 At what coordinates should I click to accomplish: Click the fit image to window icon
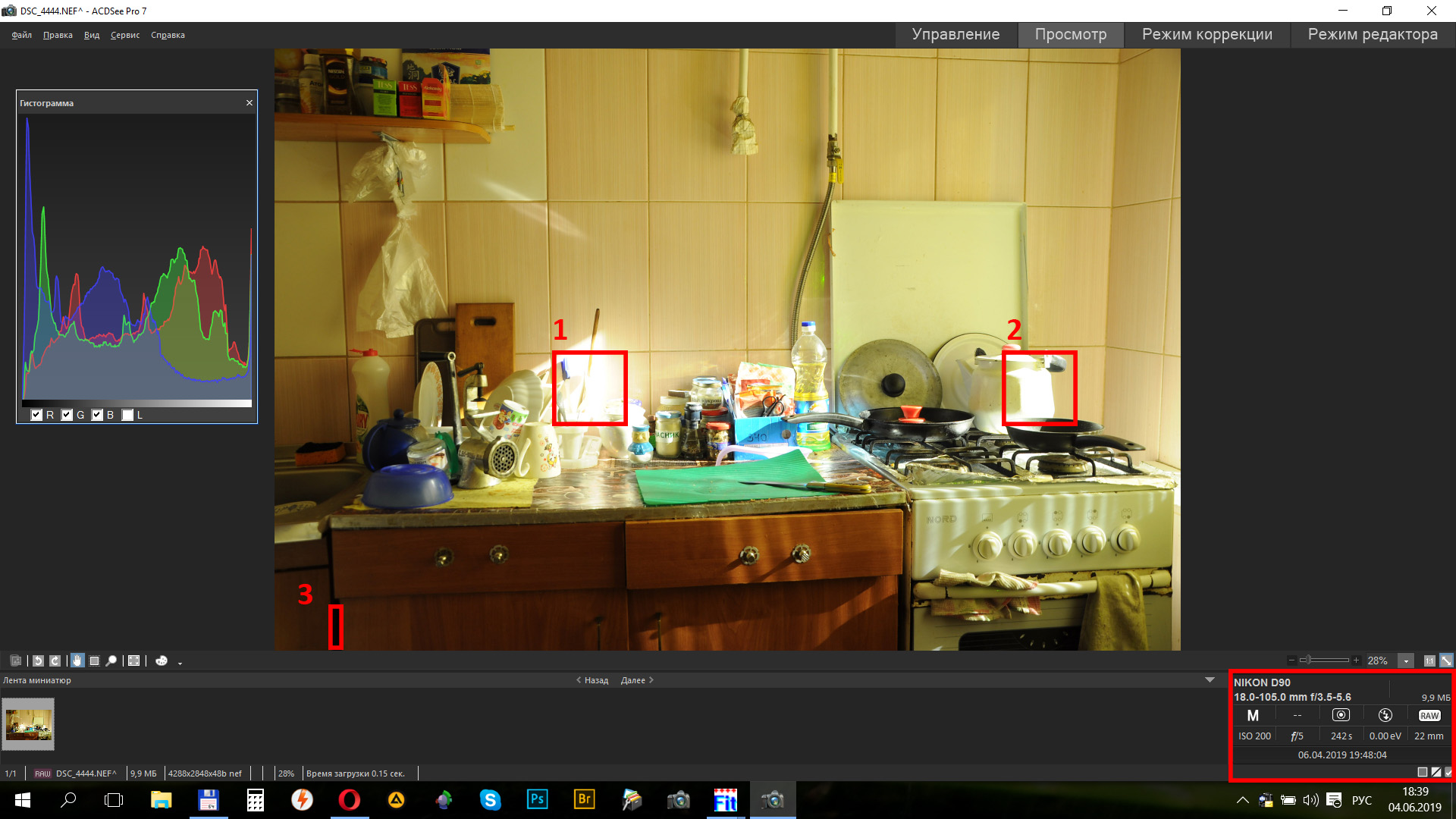click(x=1446, y=661)
